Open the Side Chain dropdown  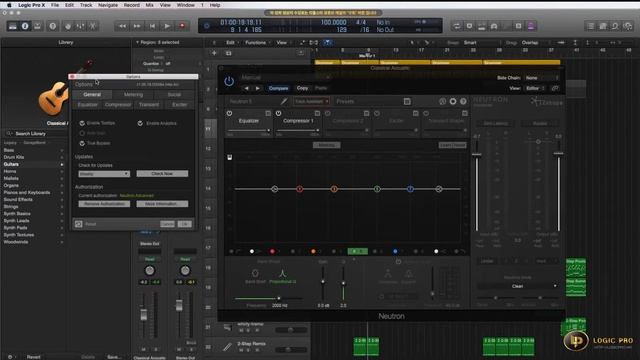541,78
